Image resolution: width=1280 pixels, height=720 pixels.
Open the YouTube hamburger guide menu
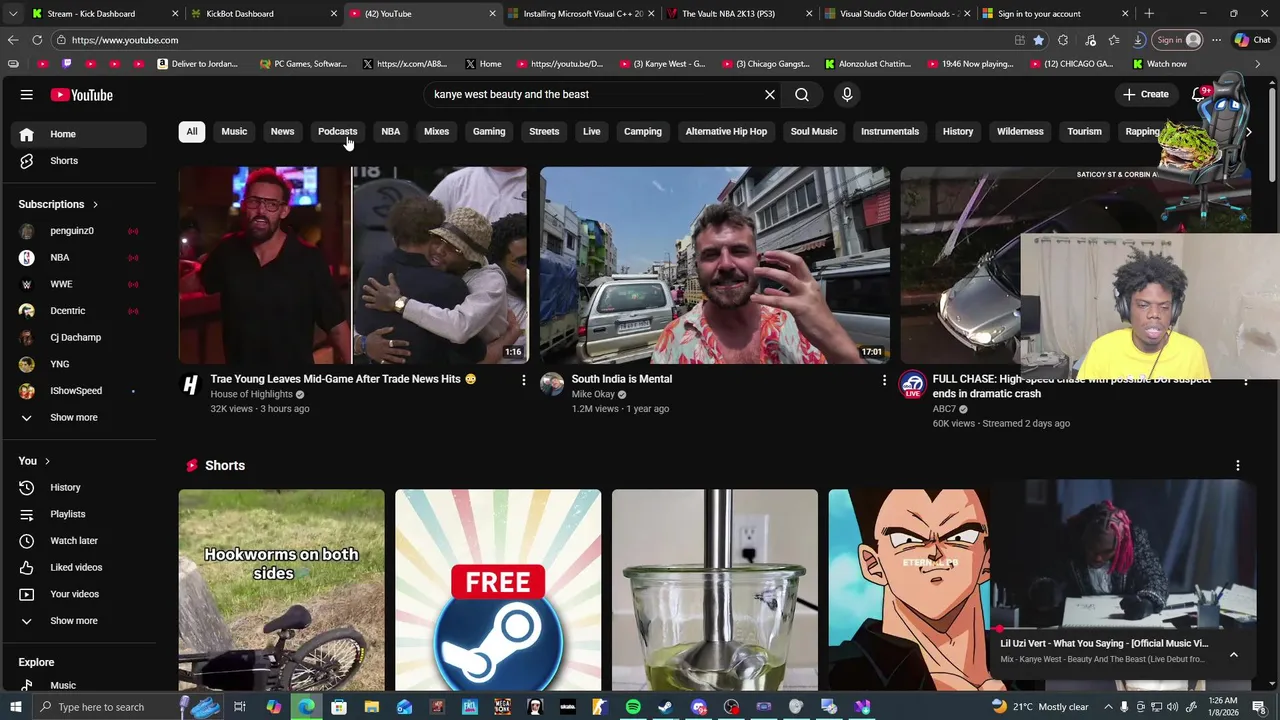(x=27, y=95)
